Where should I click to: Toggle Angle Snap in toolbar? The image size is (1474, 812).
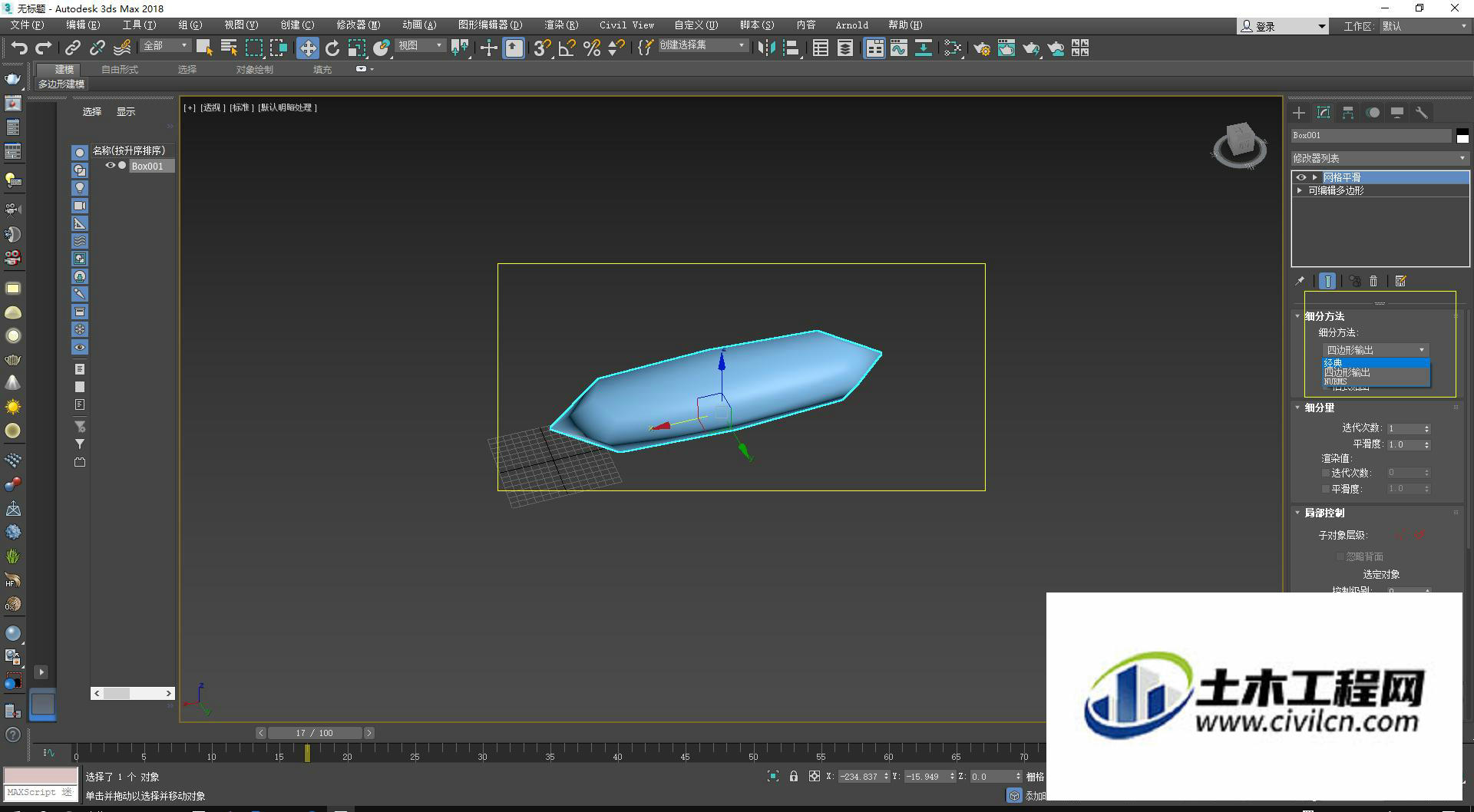click(x=567, y=48)
